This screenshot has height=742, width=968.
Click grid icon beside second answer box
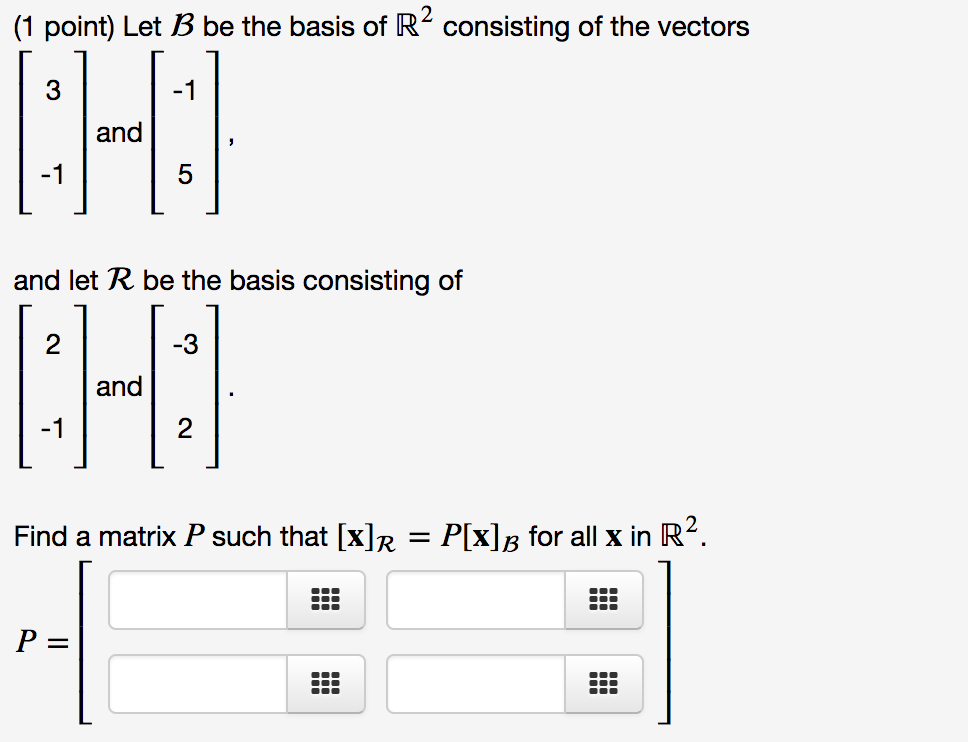[603, 600]
